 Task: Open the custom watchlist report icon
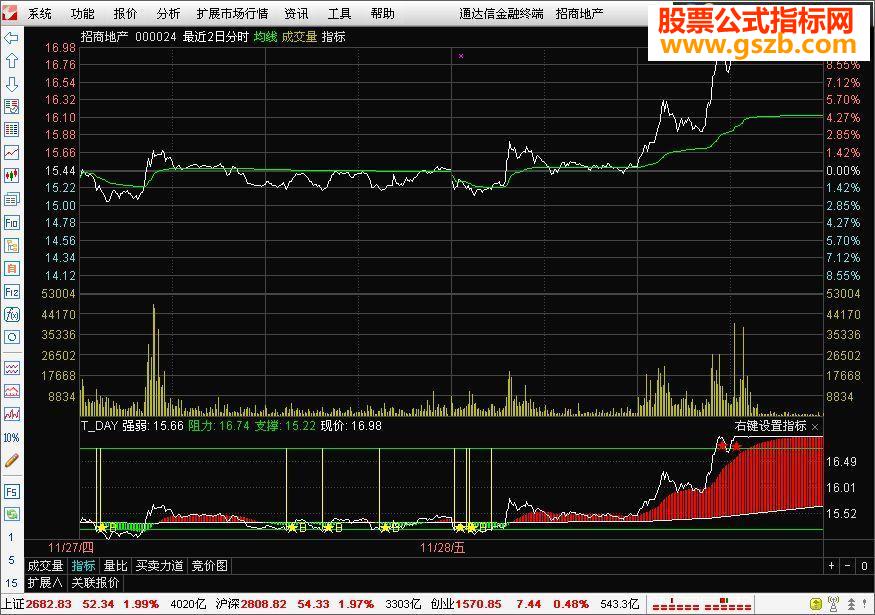pyautogui.click(x=11, y=106)
